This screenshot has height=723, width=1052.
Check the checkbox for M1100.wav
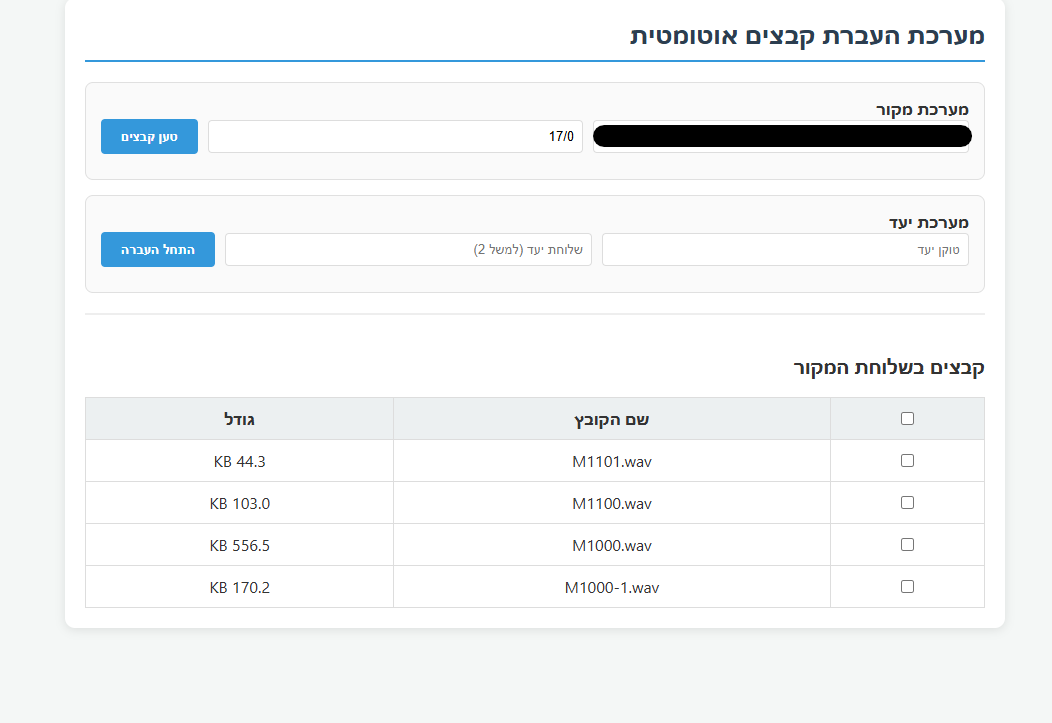907,502
